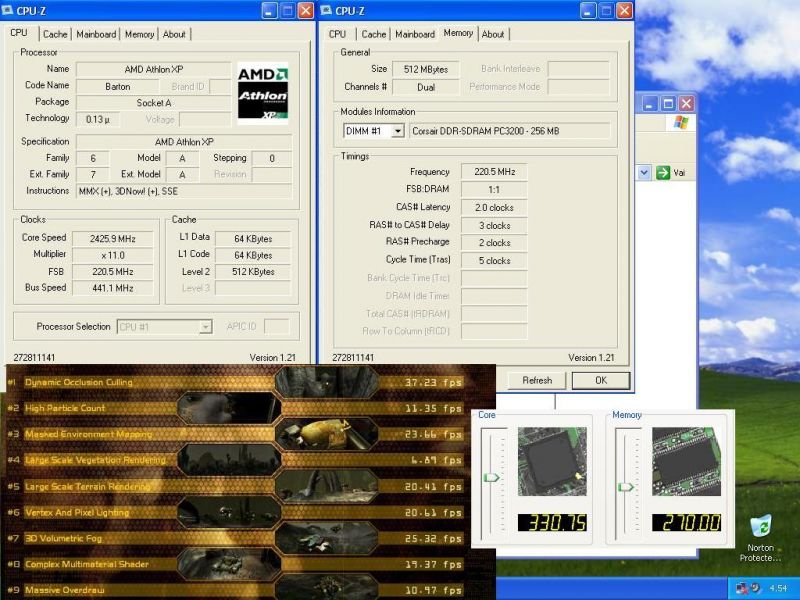
Task: Expand the address dropdown arrow beside Vai
Action: 644,172
